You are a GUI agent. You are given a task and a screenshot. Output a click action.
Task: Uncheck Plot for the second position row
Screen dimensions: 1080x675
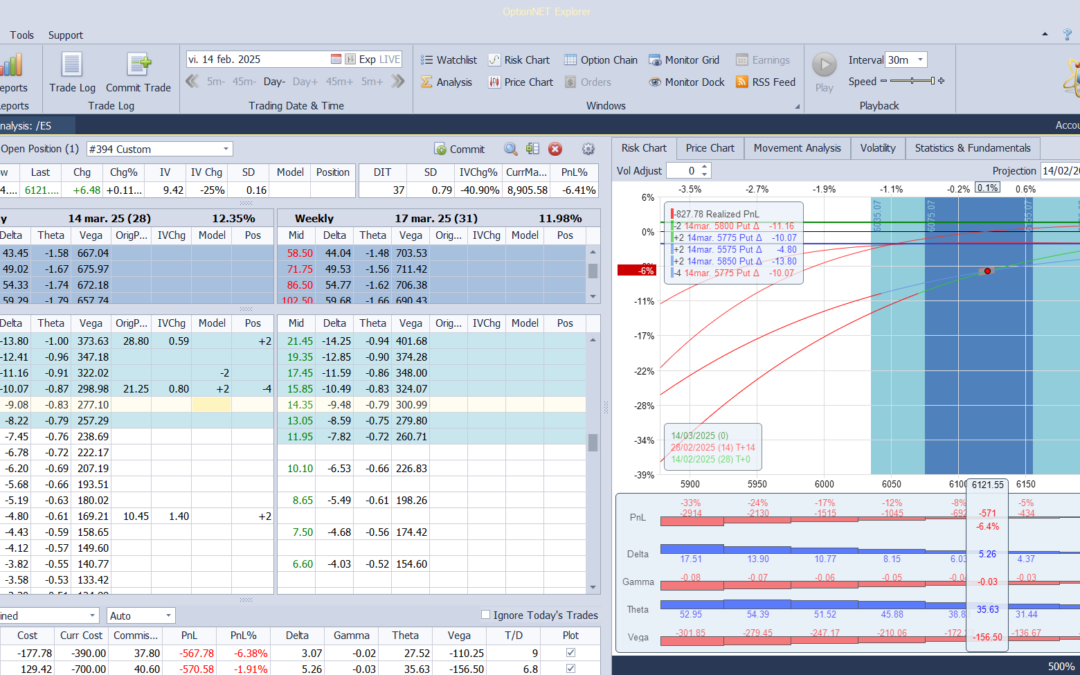click(571, 669)
